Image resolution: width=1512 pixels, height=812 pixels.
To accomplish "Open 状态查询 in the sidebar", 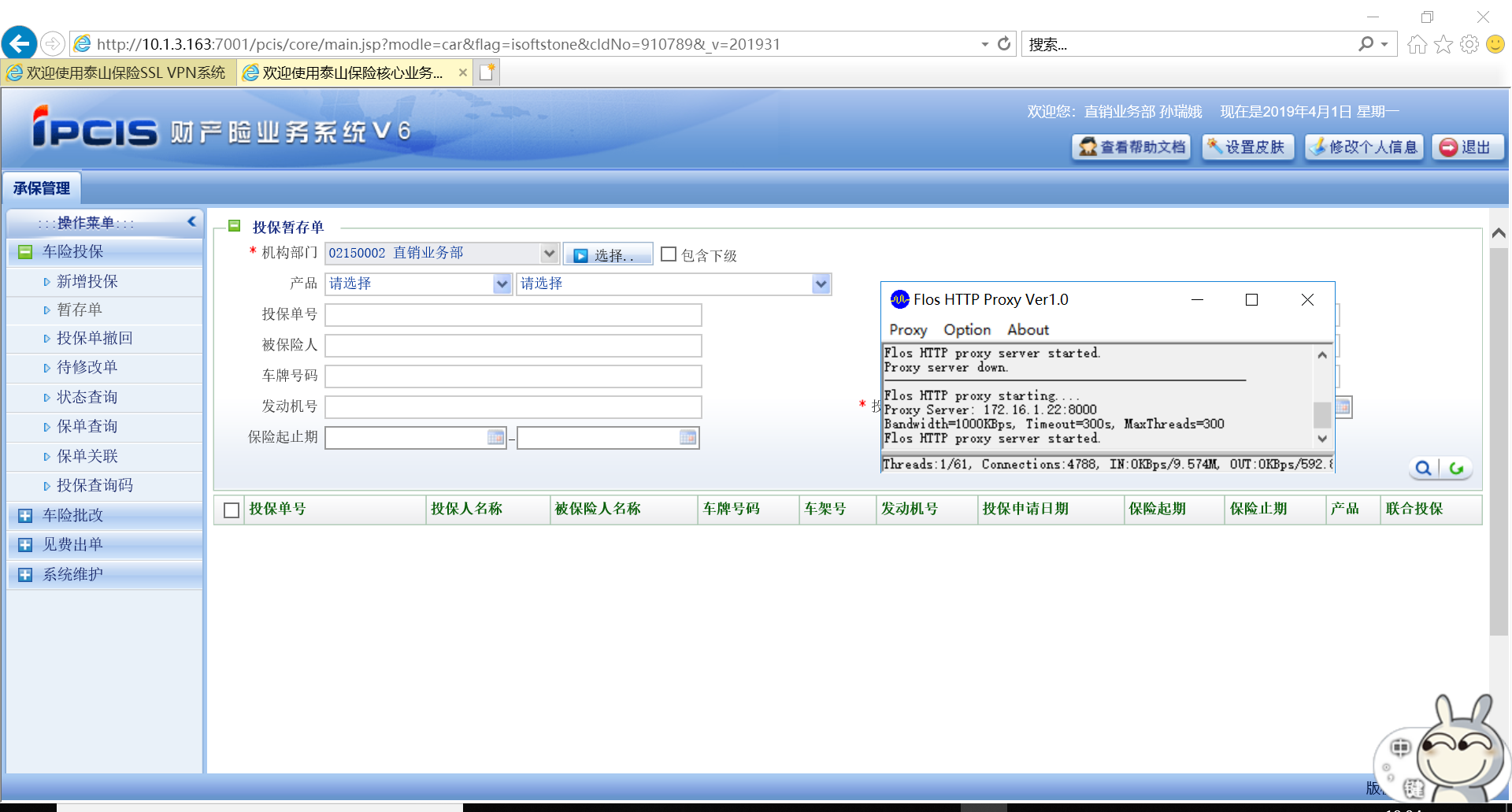I will (87, 397).
